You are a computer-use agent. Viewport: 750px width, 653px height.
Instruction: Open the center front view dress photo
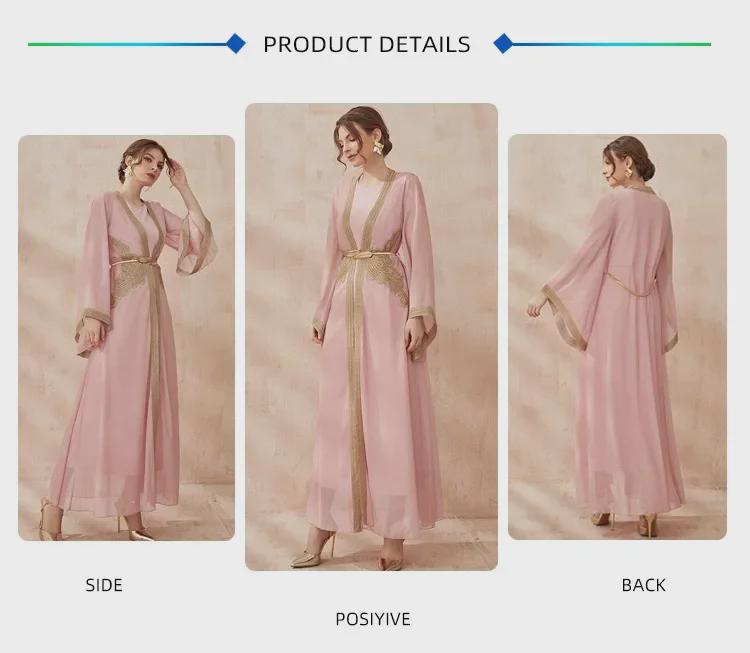pyautogui.click(x=371, y=337)
